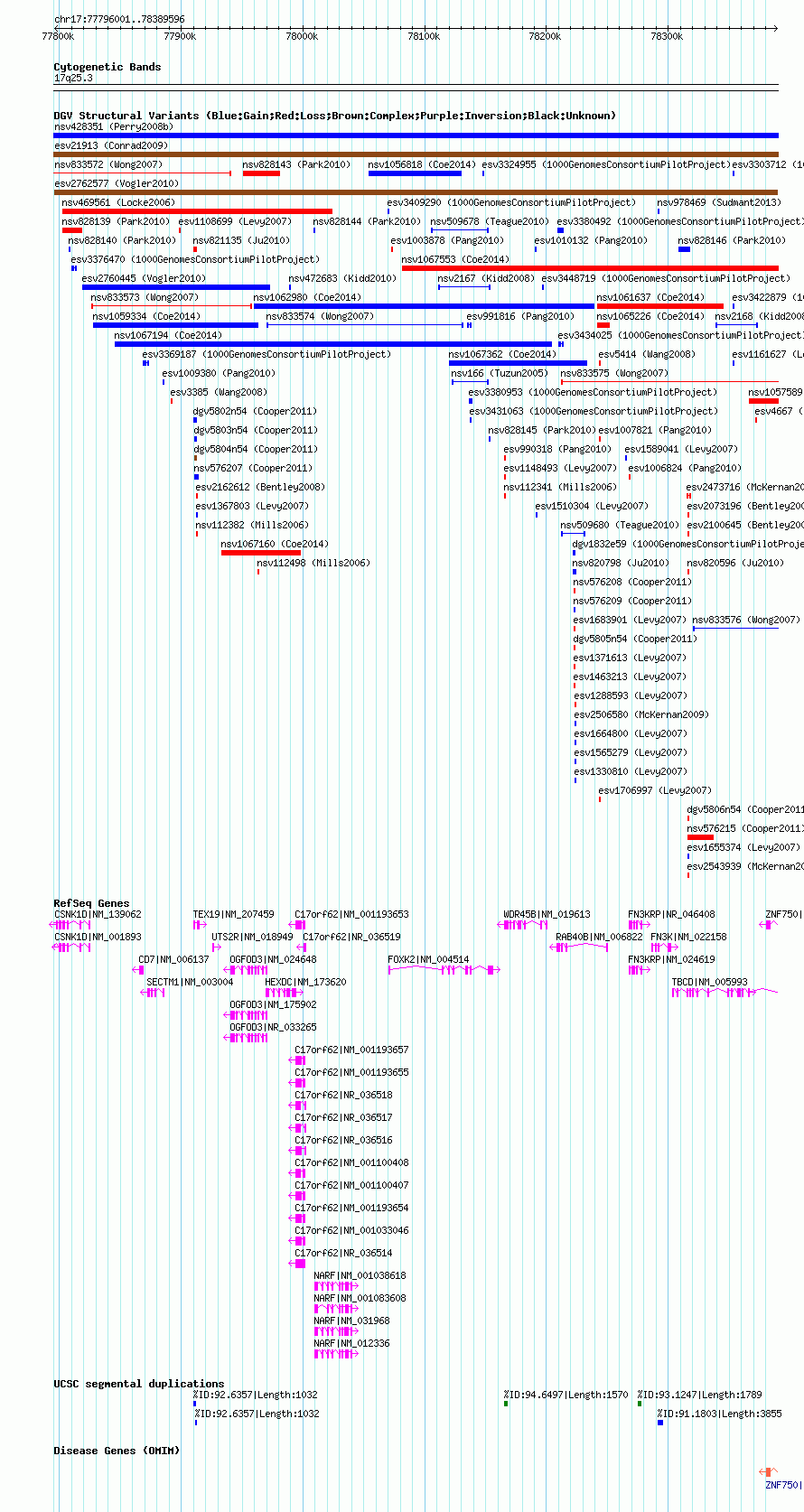
Task: Select variant label nsv2167 (Kidd2008)
Action: pos(485,278)
